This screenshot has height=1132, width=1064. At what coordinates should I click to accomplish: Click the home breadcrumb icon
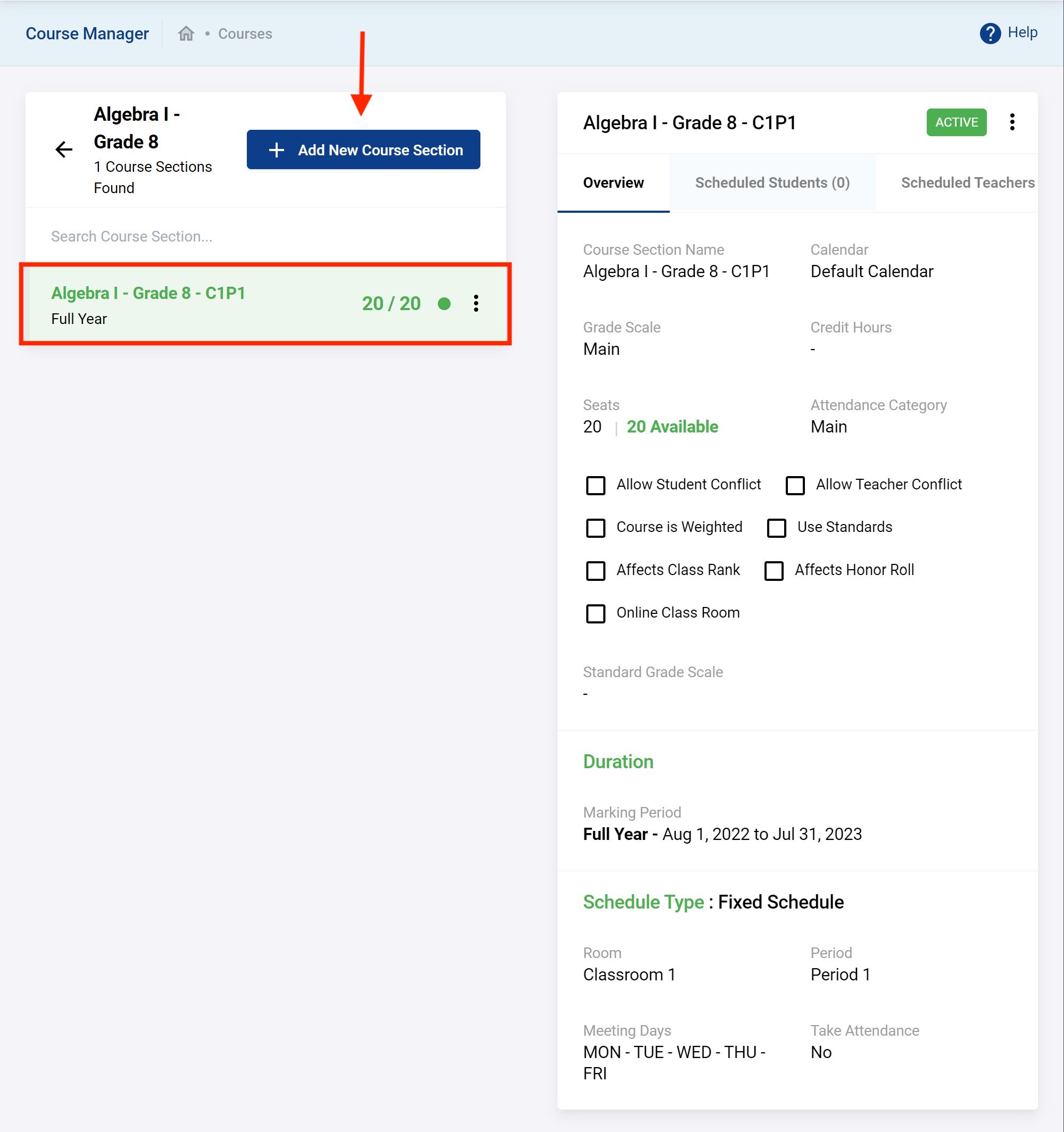pyautogui.click(x=186, y=34)
